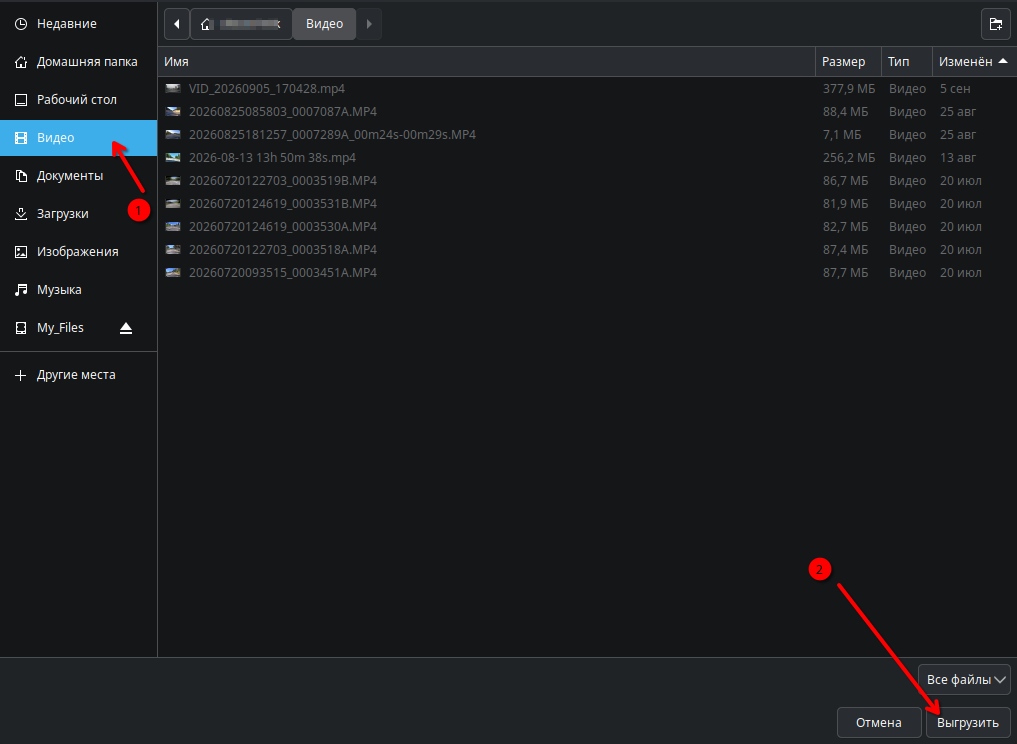The image size is (1017, 744).
Task: Sort files by Тип column
Action: click(x=907, y=62)
